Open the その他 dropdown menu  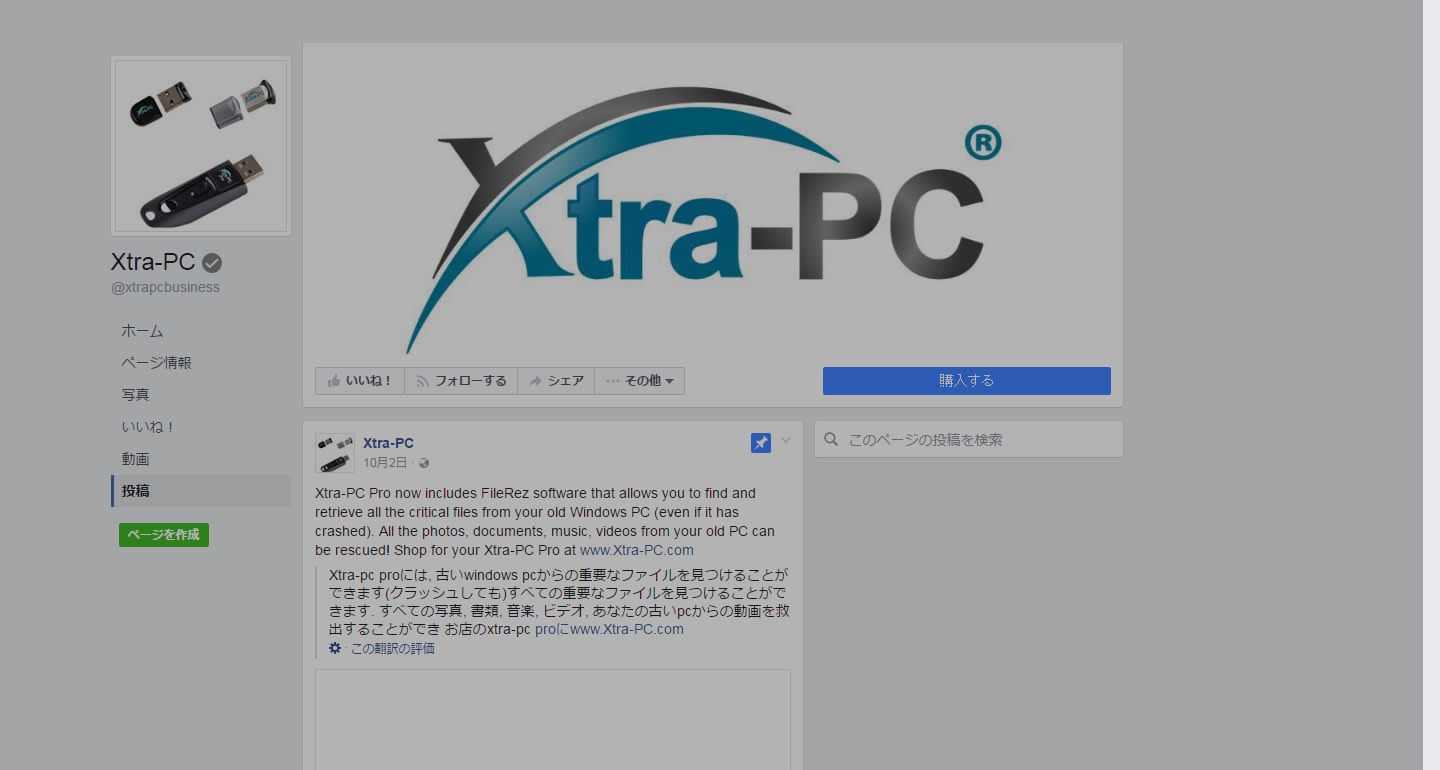(640, 381)
